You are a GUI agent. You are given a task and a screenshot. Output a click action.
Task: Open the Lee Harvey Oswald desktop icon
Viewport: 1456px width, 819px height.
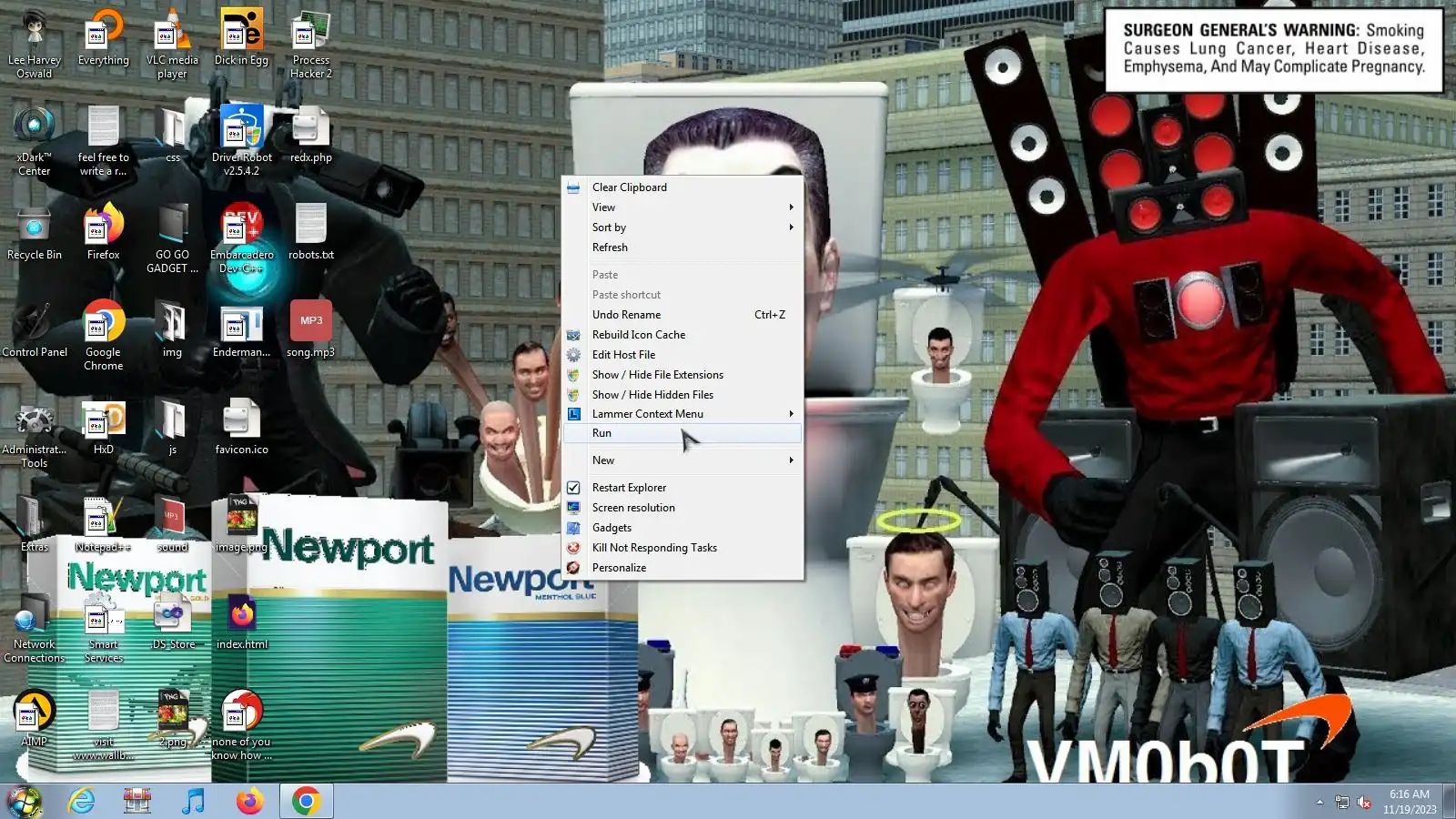[35, 43]
